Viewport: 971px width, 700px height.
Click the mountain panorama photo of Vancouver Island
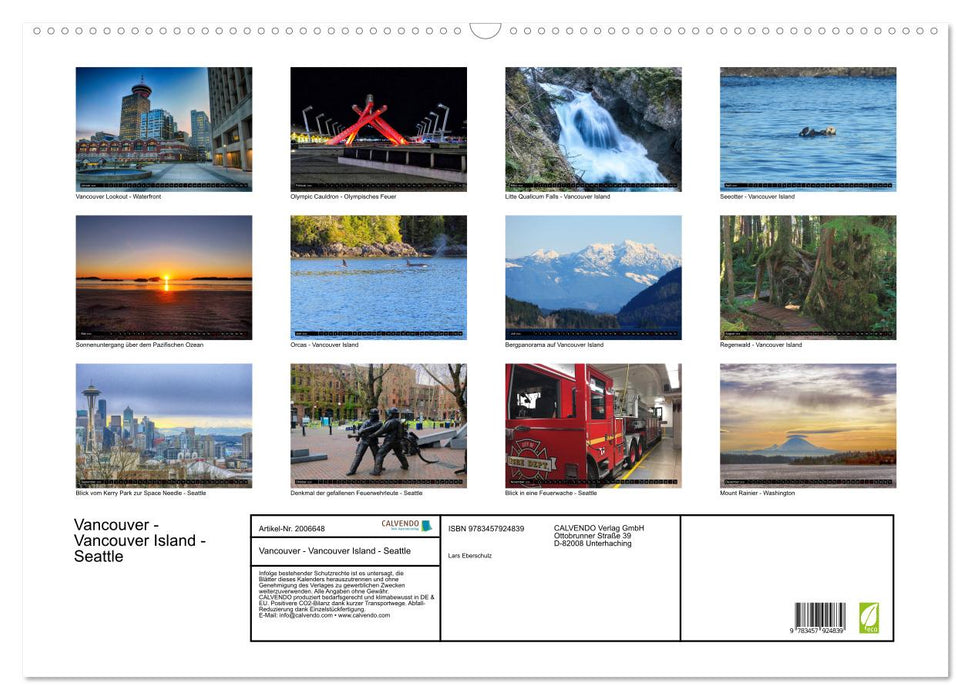click(592, 277)
